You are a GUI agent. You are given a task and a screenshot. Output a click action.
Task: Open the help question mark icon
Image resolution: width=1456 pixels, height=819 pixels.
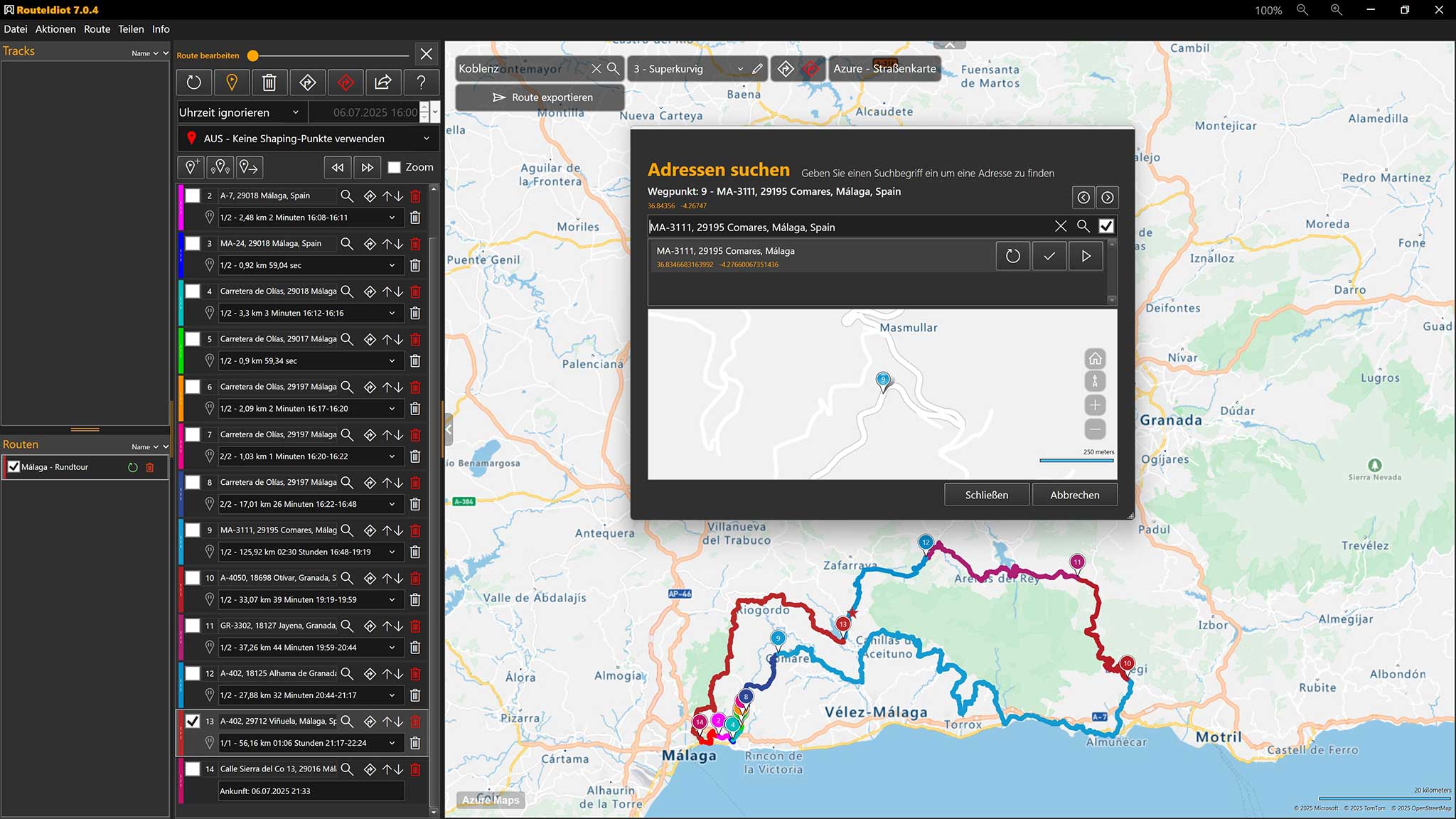(421, 82)
